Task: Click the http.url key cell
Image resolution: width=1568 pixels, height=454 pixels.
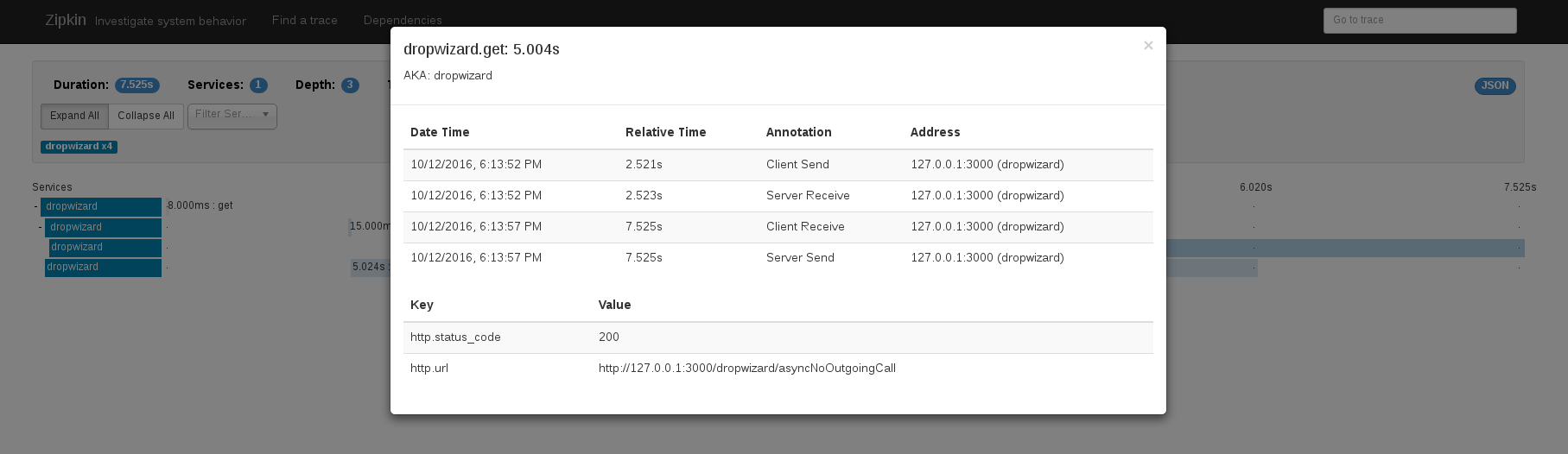Action: coord(429,369)
